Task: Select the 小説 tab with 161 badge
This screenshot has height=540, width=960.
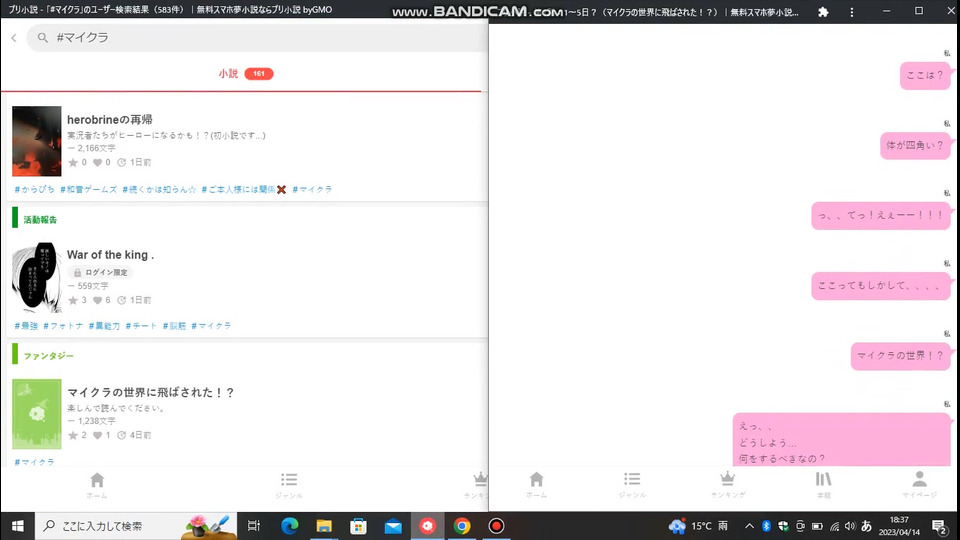Action: [x=246, y=73]
